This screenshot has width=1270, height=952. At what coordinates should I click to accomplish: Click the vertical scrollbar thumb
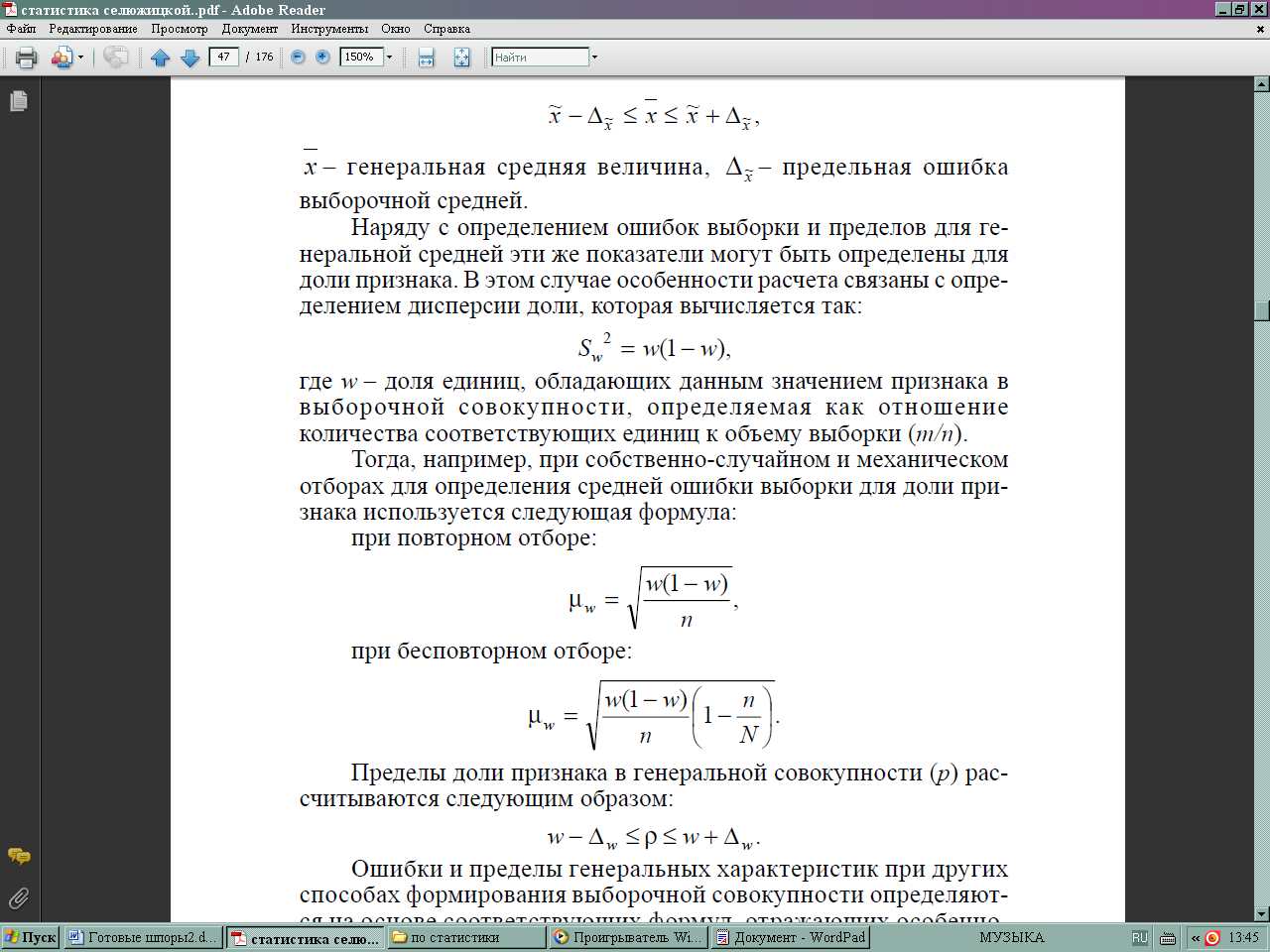(1262, 311)
